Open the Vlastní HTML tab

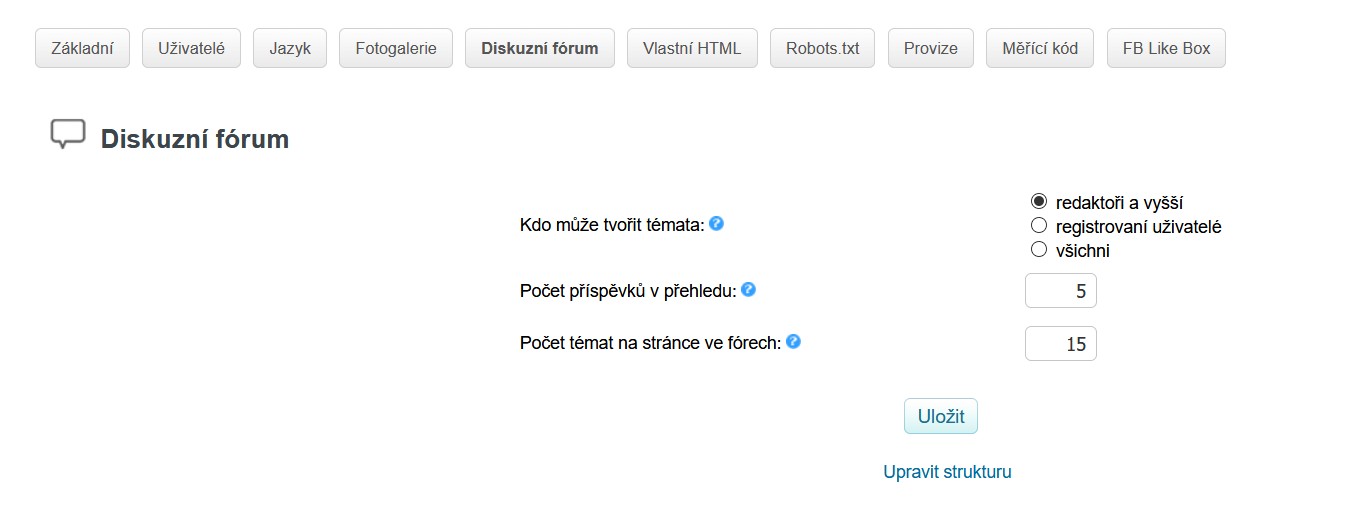692,48
